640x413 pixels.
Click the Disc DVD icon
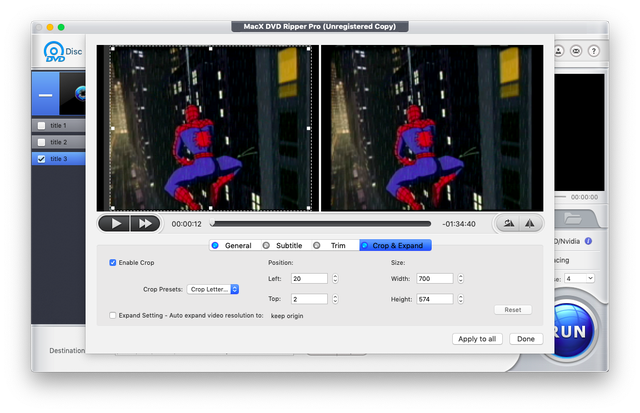pos(53,51)
